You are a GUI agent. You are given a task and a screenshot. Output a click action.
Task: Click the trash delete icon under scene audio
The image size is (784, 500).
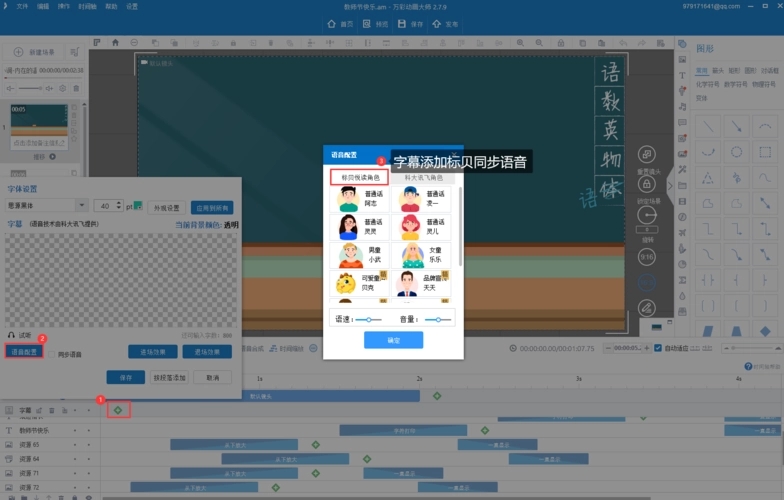click(76, 88)
